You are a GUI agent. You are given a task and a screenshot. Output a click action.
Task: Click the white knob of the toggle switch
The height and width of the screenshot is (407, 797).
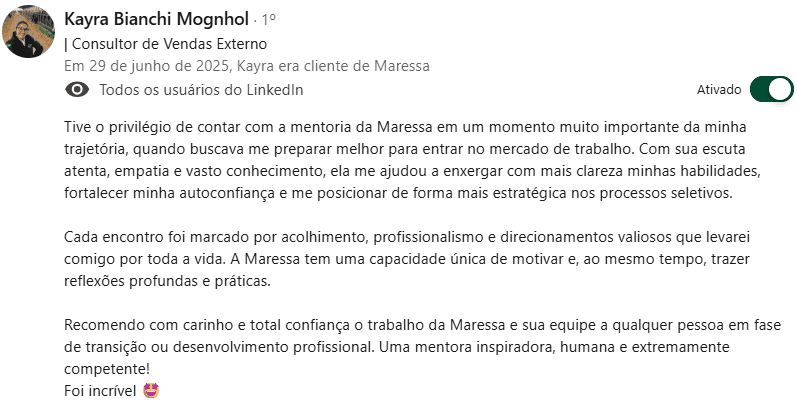pos(781,89)
